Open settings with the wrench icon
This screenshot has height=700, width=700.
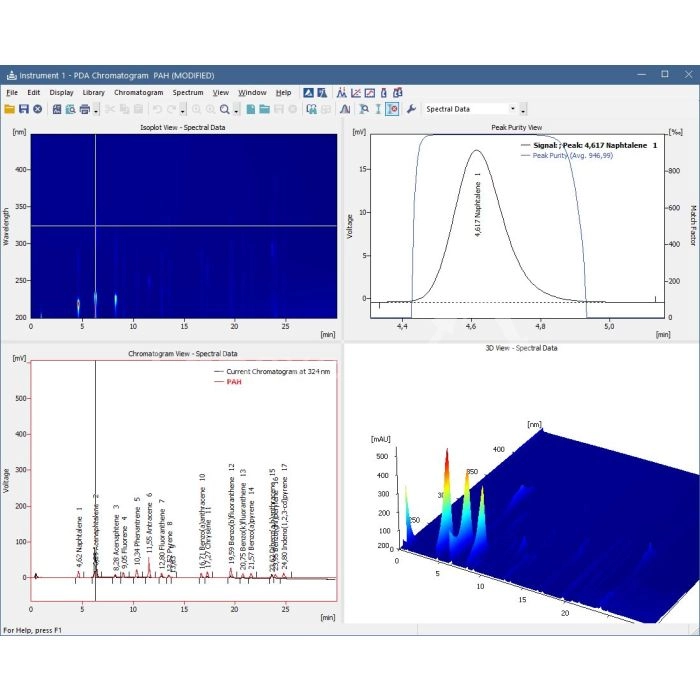(411, 109)
